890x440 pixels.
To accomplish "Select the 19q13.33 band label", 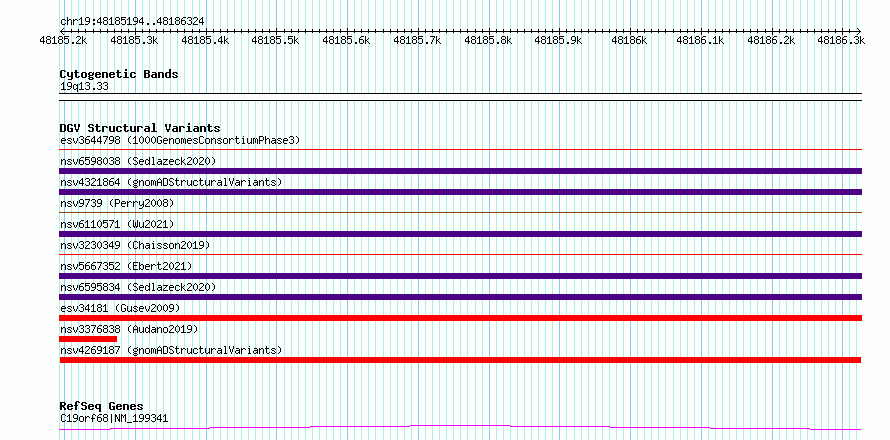I will (84, 87).
